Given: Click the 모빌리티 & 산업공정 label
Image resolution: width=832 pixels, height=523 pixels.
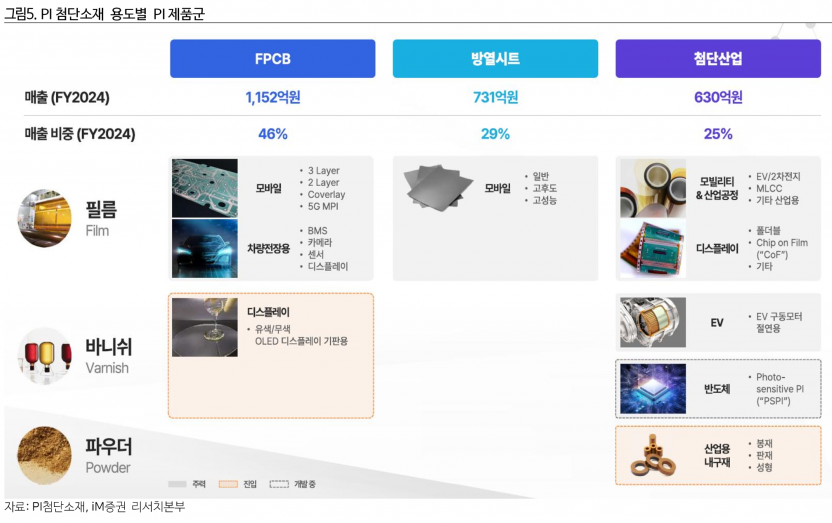Looking at the screenshot, I should click(717, 188).
